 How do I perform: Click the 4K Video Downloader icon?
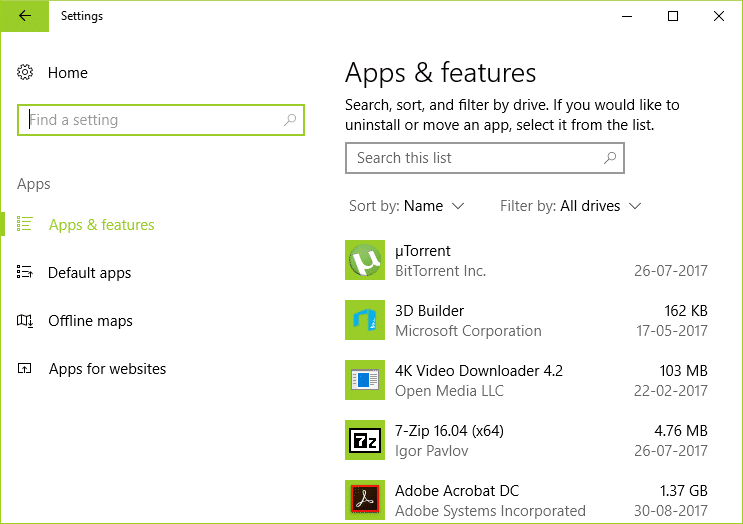(x=364, y=380)
